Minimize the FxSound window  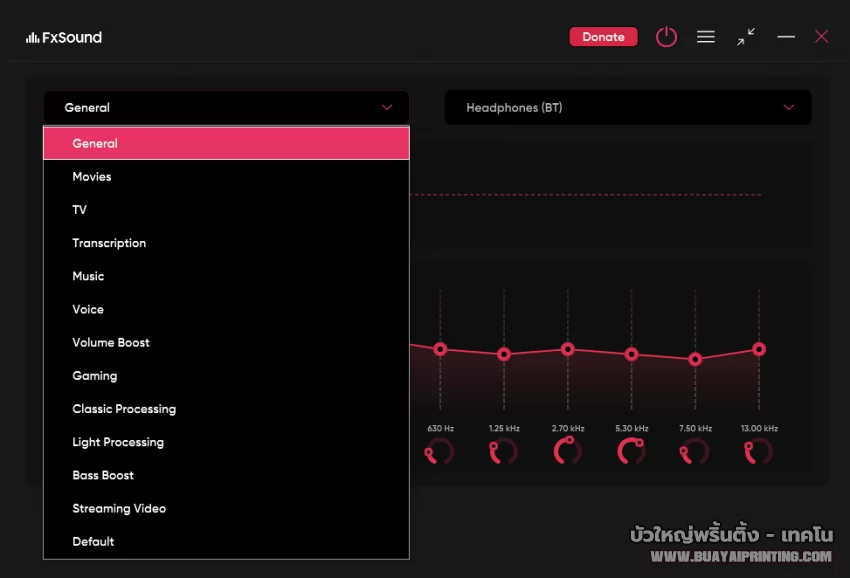(786, 37)
